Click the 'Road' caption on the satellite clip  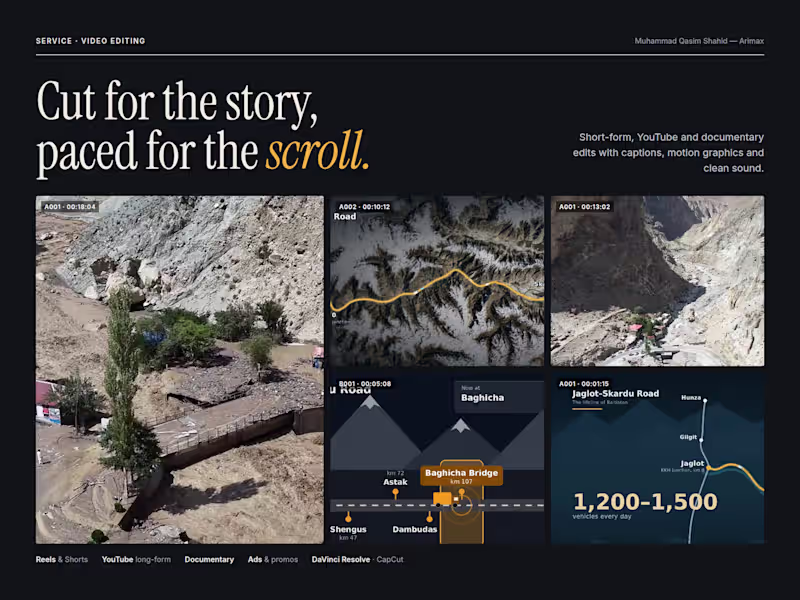(345, 216)
